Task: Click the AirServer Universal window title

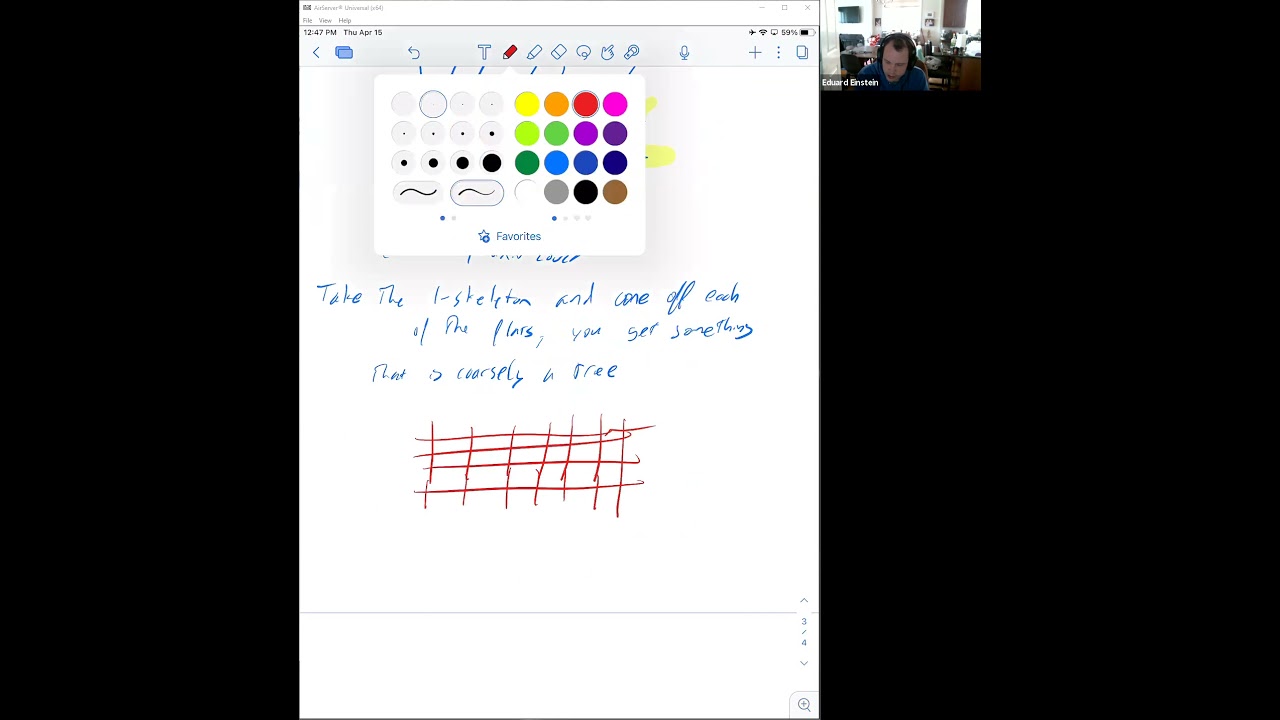Action: pyautogui.click(x=348, y=7)
